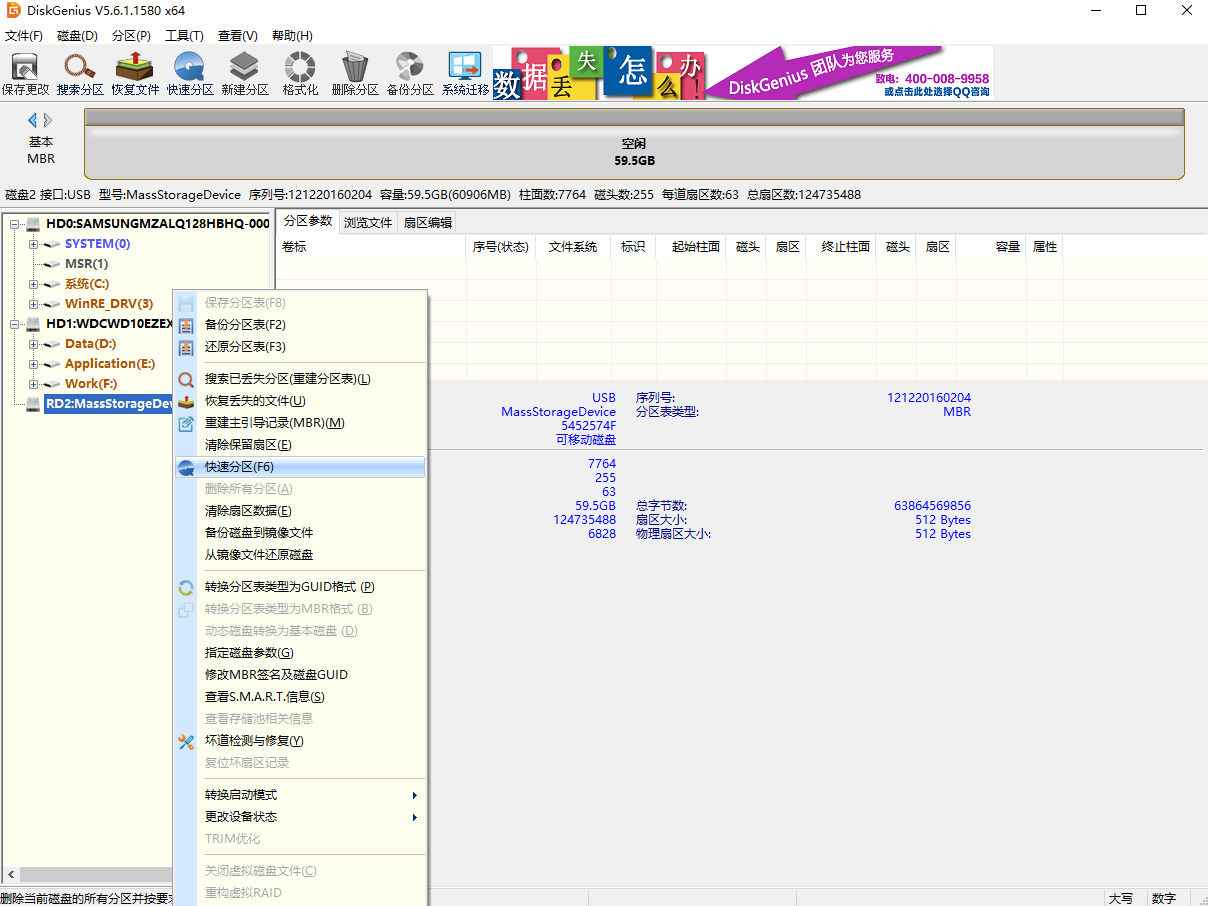Image resolution: width=1208 pixels, height=906 pixels.
Task: Open the 更改设备状态 submenu
Action: (x=300, y=817)
